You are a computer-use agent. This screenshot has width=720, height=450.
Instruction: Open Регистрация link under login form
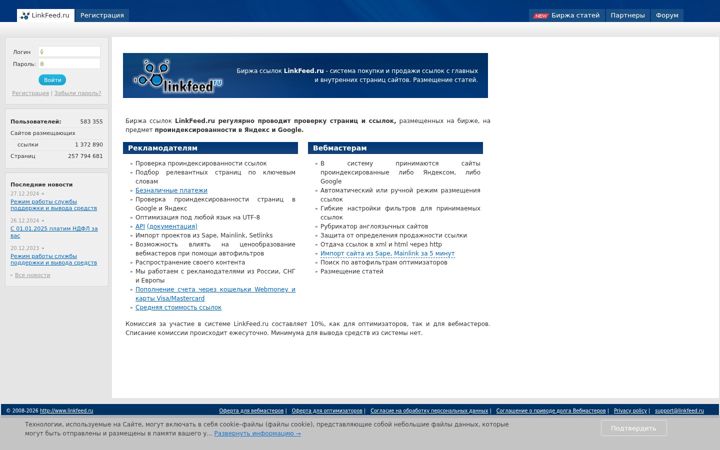(x=30, y=93)
